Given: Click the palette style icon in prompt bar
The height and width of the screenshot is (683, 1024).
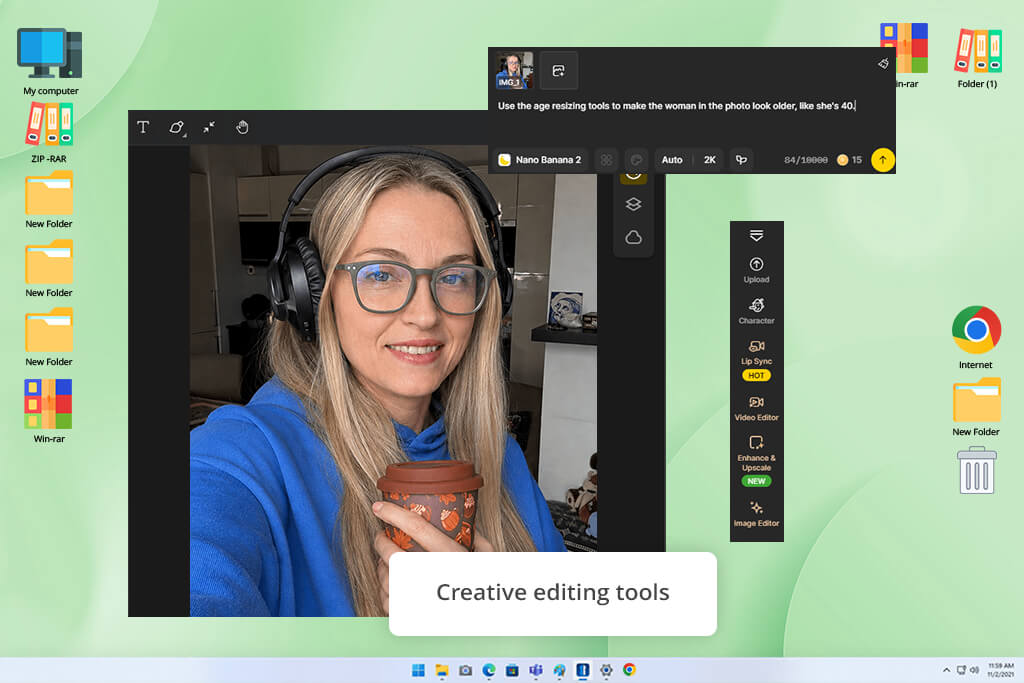Looking at the screenshot, I should (636, 160).
